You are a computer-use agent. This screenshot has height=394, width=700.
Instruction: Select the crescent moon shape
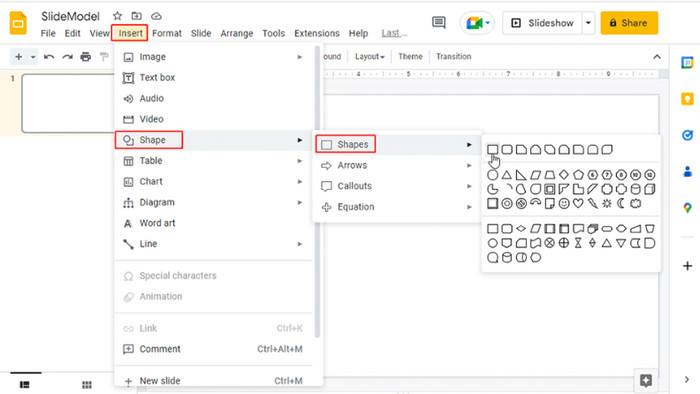621,203
